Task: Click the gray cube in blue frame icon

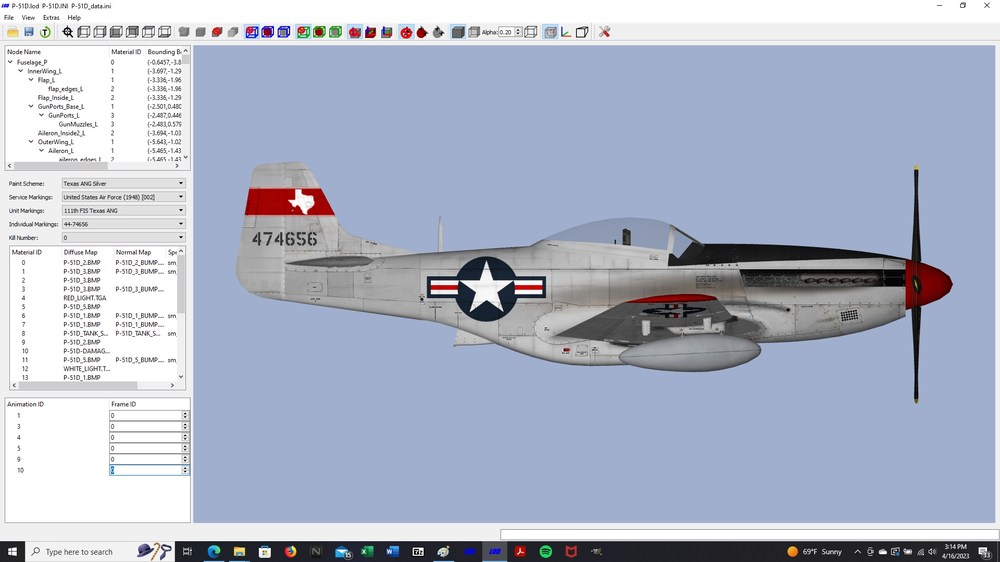Action: pyautogui.click(x=284, y=32)
